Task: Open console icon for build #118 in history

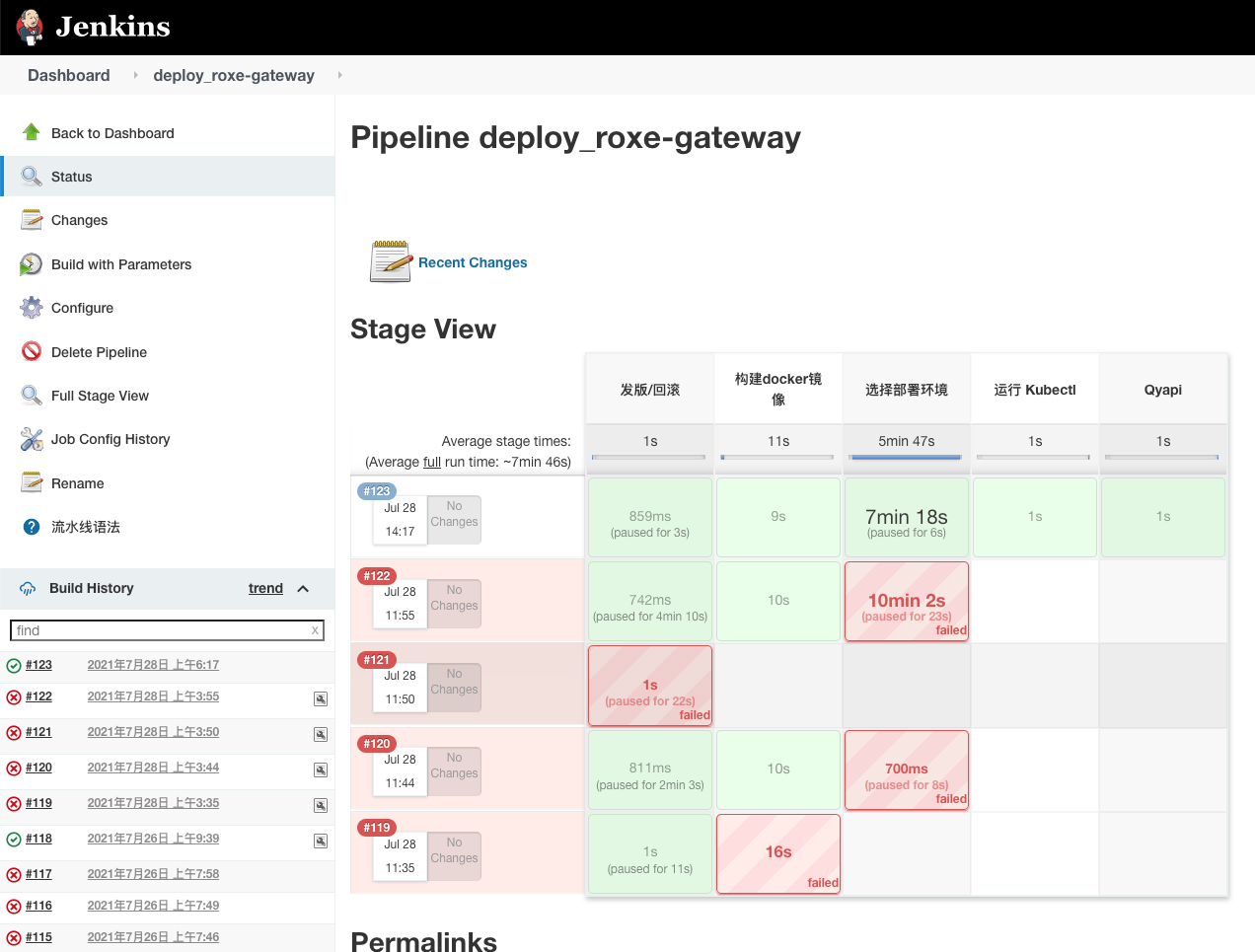Action: point(321,841)
